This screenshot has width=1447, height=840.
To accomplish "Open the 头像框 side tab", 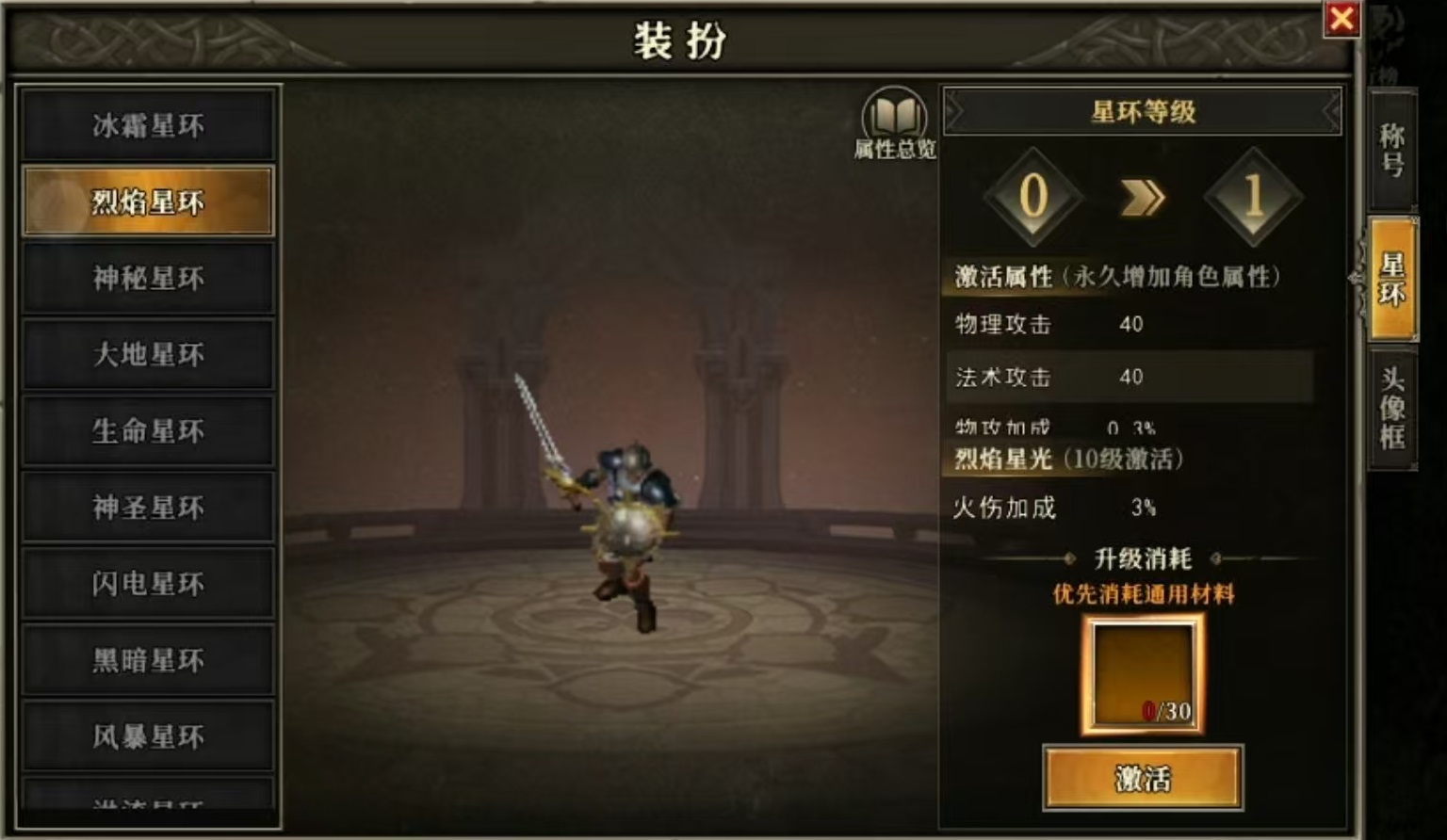I will click(x=1392, y=408).
